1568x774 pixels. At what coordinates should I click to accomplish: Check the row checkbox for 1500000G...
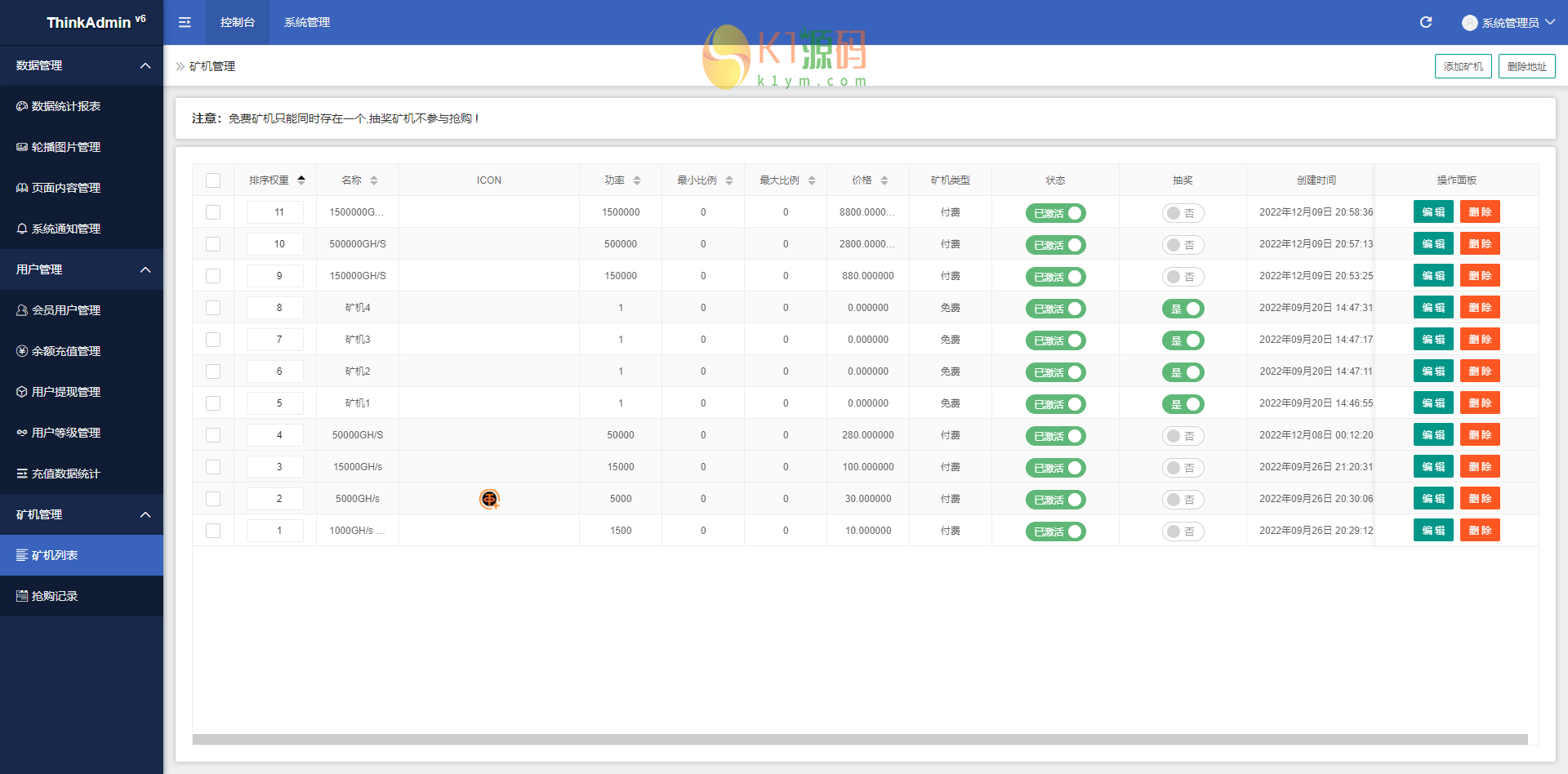pyautogui.click(x=213, y=212)
